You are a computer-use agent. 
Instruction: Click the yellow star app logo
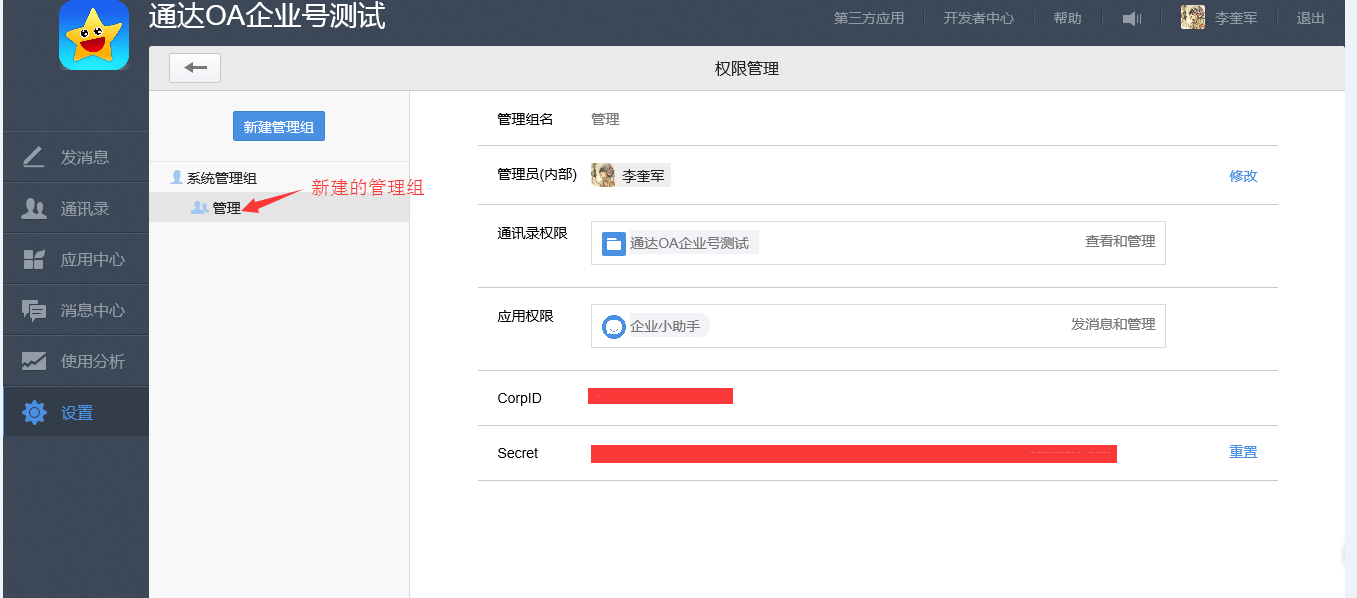click(94, 36)
